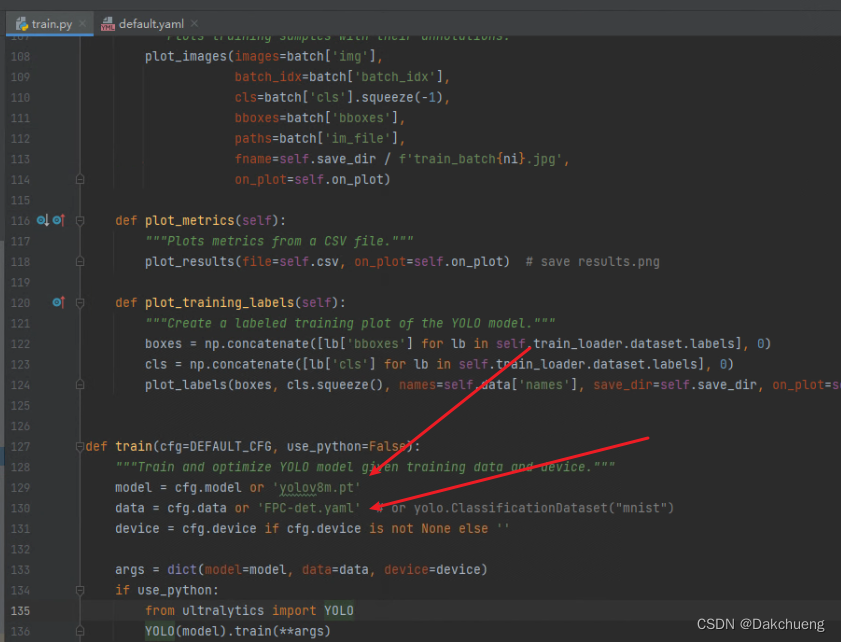Click the fold end marker on line 114

[80, 179]
